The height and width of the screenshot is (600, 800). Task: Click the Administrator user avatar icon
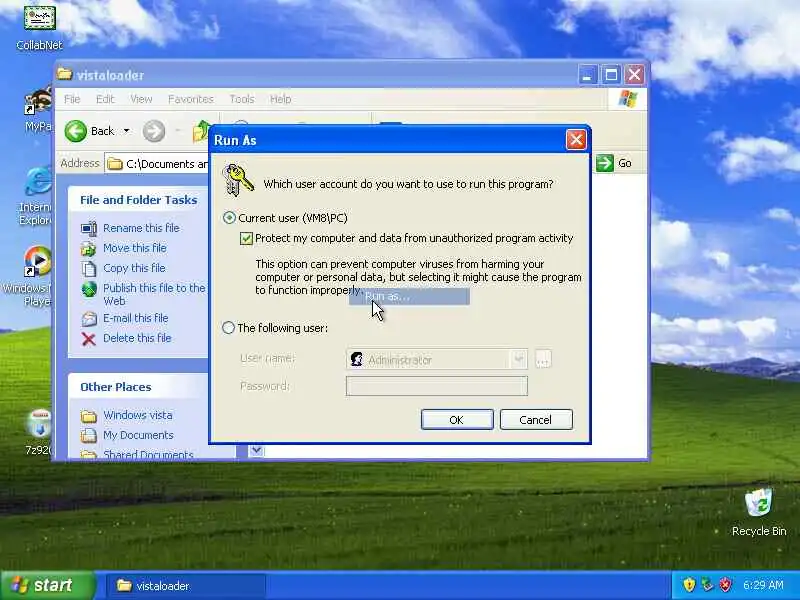pyautogui.click(x=357, y=359)
